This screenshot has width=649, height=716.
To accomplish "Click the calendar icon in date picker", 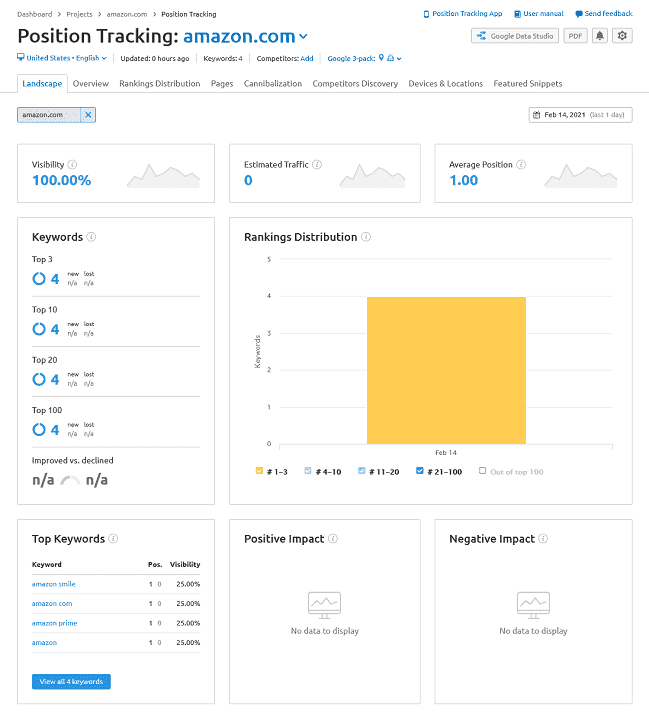I will pos(537,115).
